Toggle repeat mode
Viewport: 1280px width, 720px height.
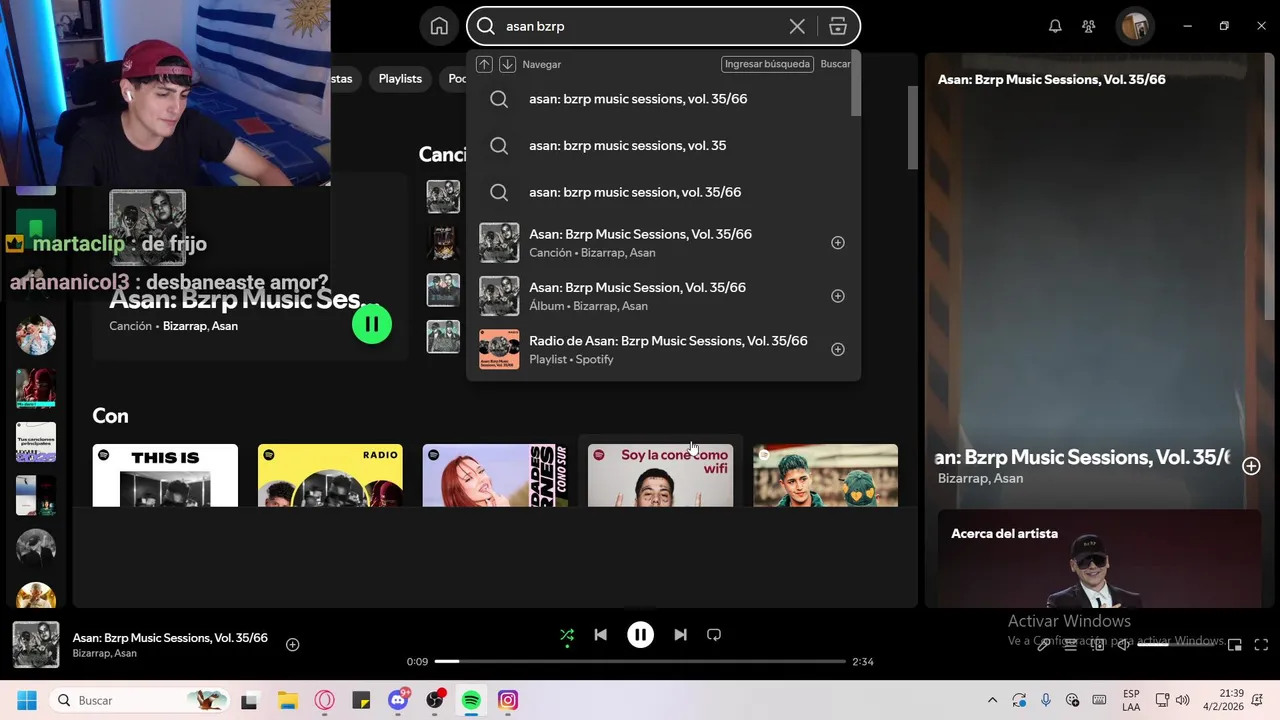714,635
